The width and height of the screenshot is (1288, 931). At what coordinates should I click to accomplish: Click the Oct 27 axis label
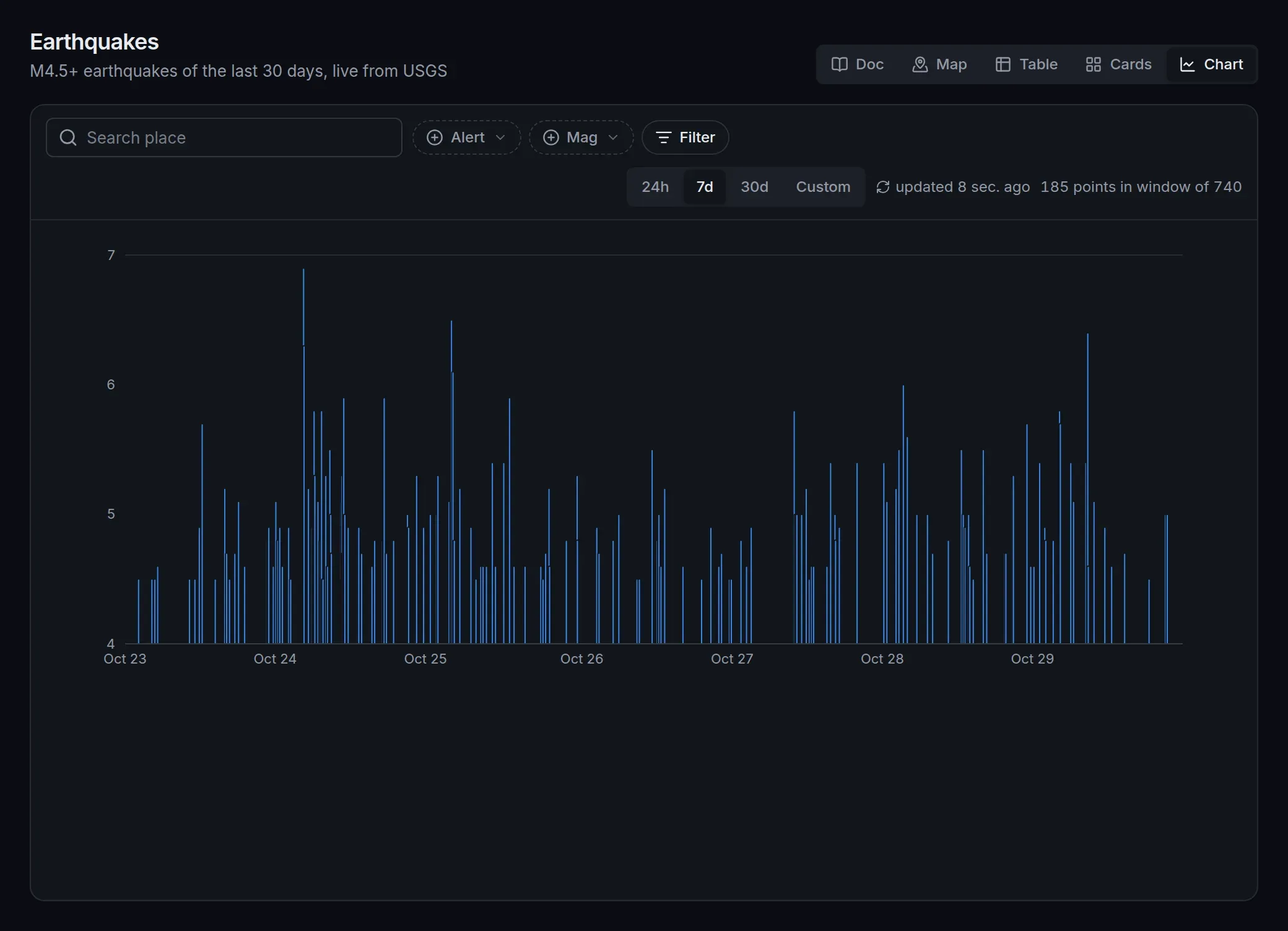pos(732,659)
